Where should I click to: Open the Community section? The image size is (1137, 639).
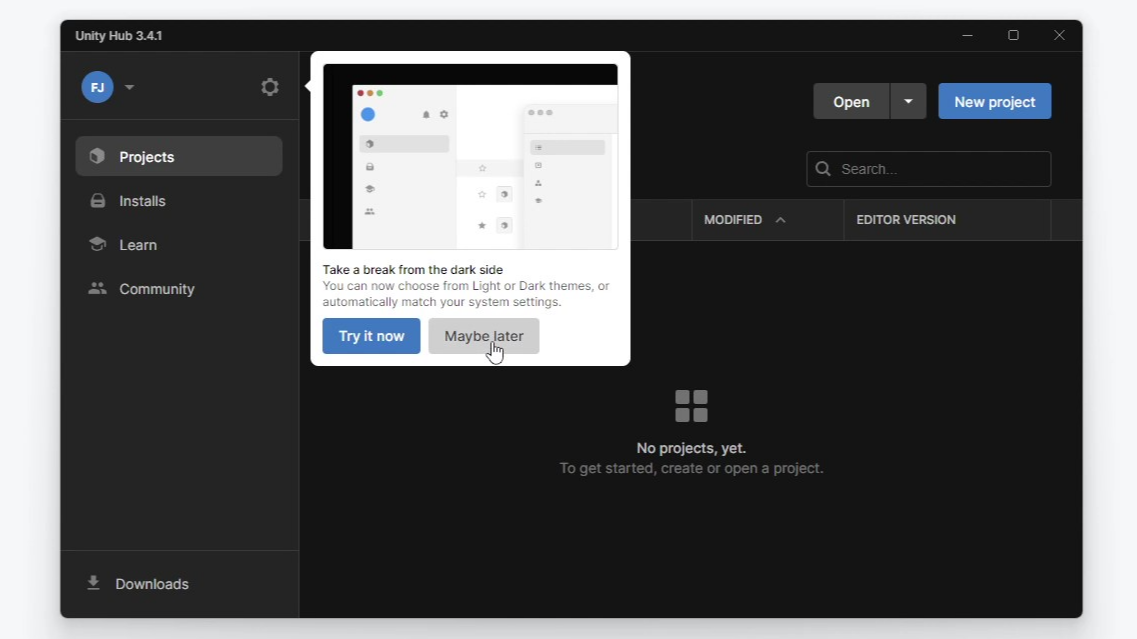179,289
